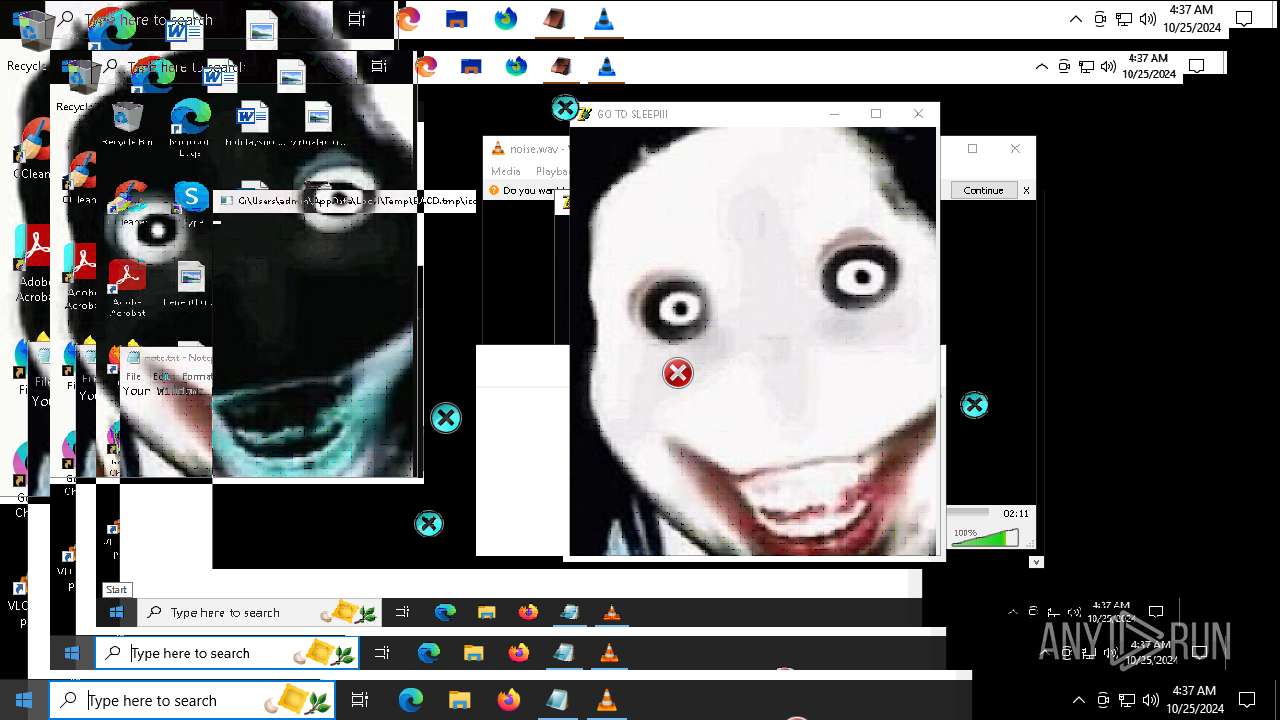The image size is (1280, 720).
Task: Open File Explorer from the bottom taskbar
Action: click(459, 700)
